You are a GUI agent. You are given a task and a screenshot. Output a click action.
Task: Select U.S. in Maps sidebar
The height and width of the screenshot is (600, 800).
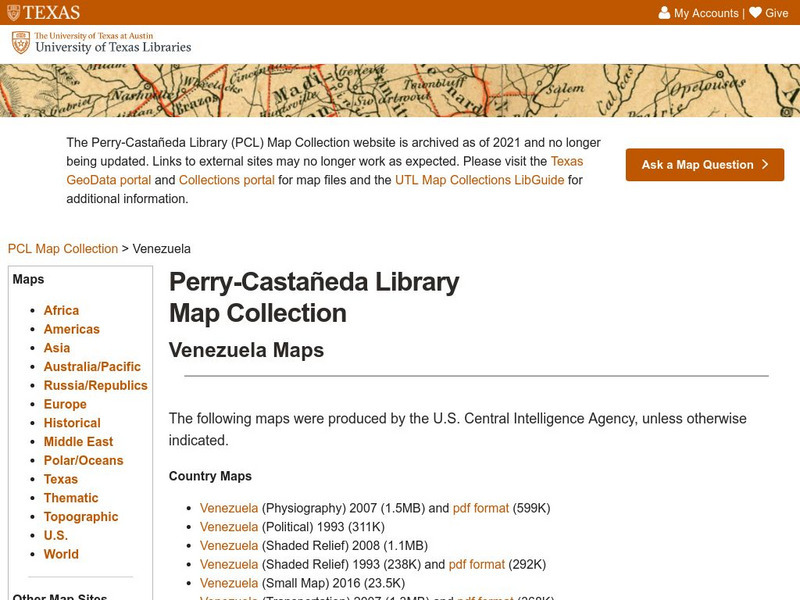pos(56,536)
